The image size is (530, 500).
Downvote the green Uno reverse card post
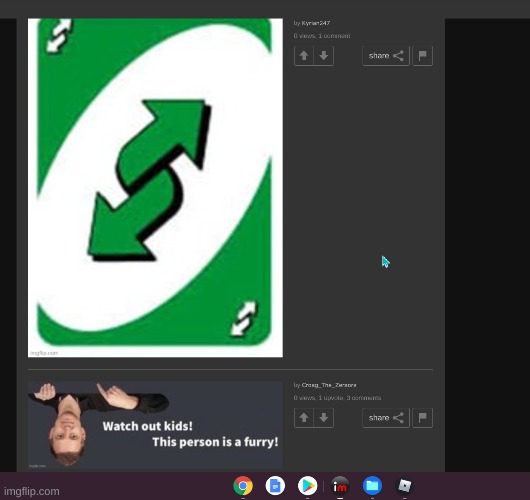coord(324,56)
